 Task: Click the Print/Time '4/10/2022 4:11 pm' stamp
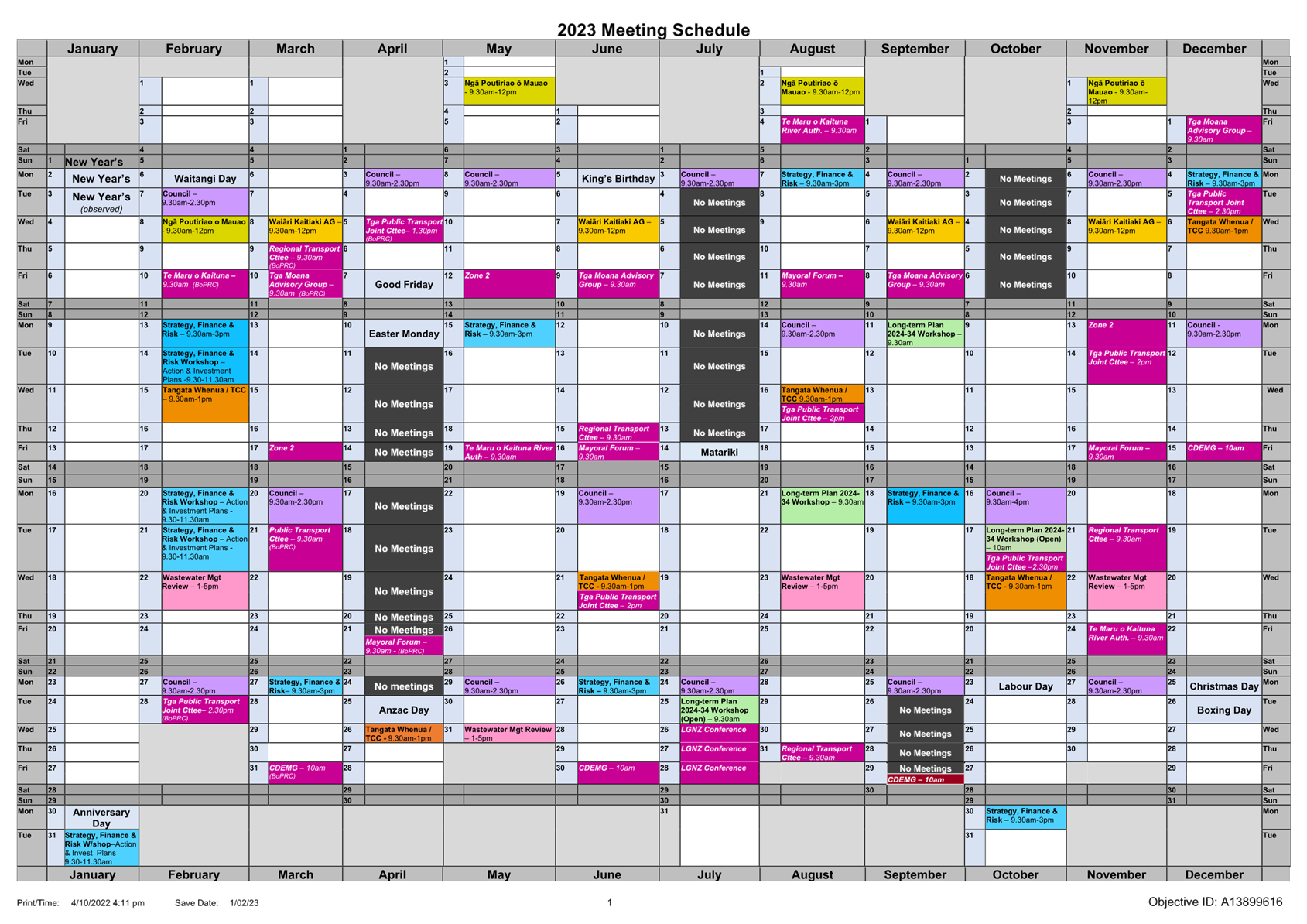pos(108,903)
